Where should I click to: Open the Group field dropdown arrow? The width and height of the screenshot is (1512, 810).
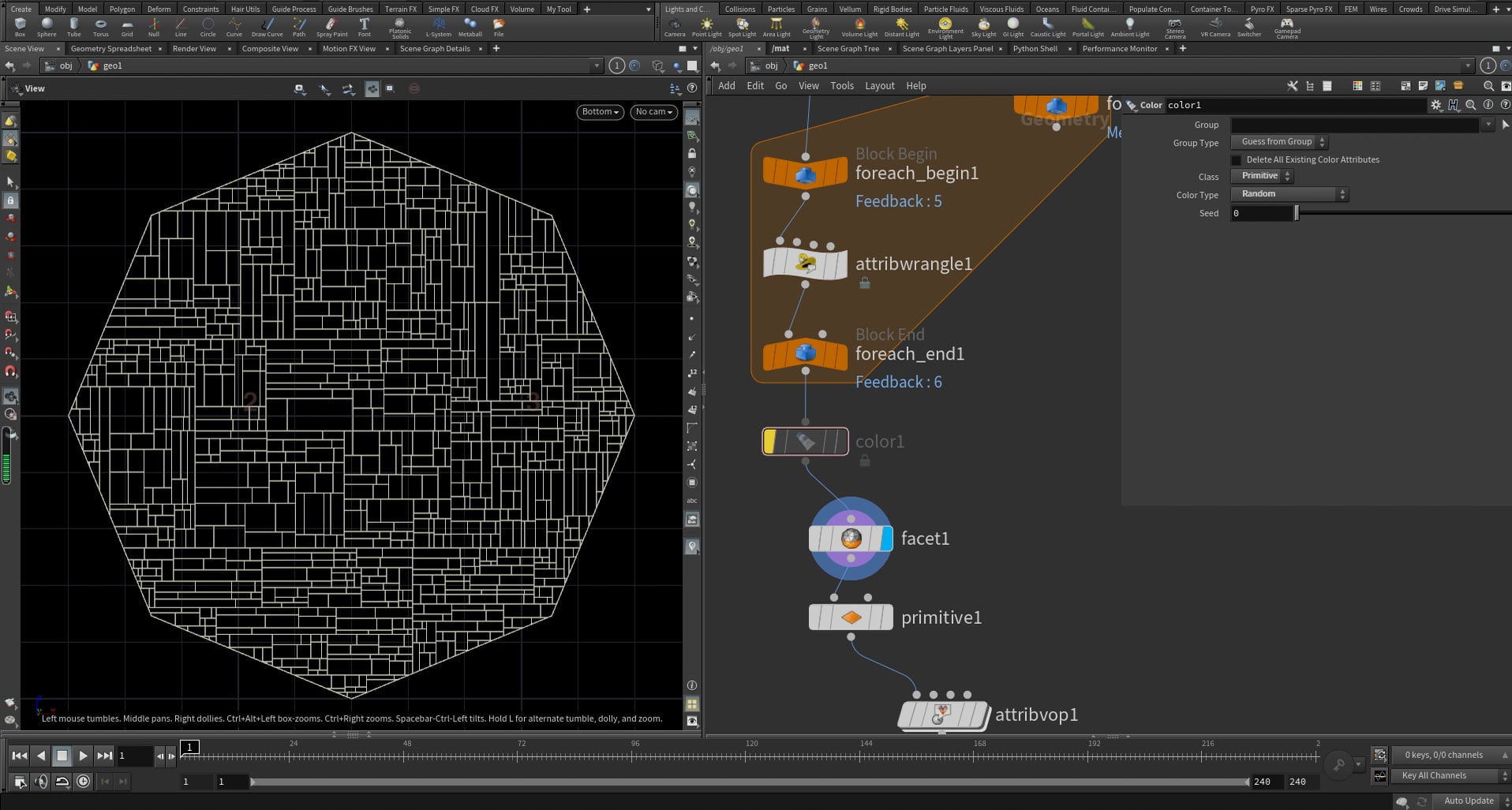click(1488, 125)
